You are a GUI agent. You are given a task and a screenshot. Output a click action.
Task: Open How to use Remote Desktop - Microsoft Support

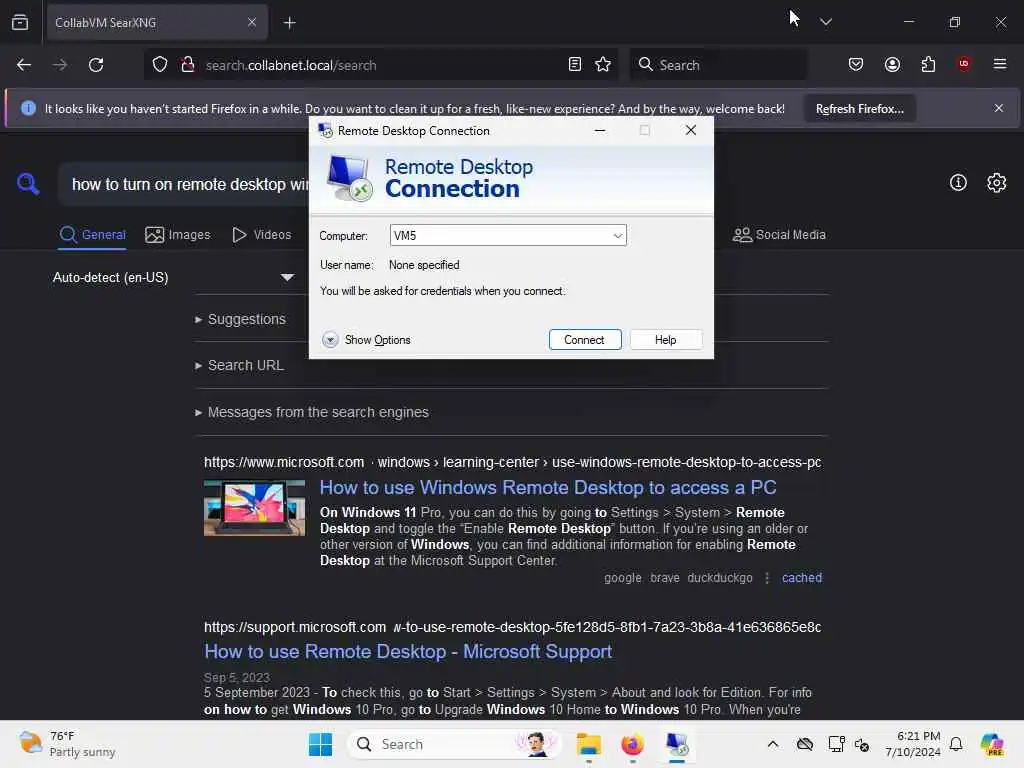(x=408, y=652)
